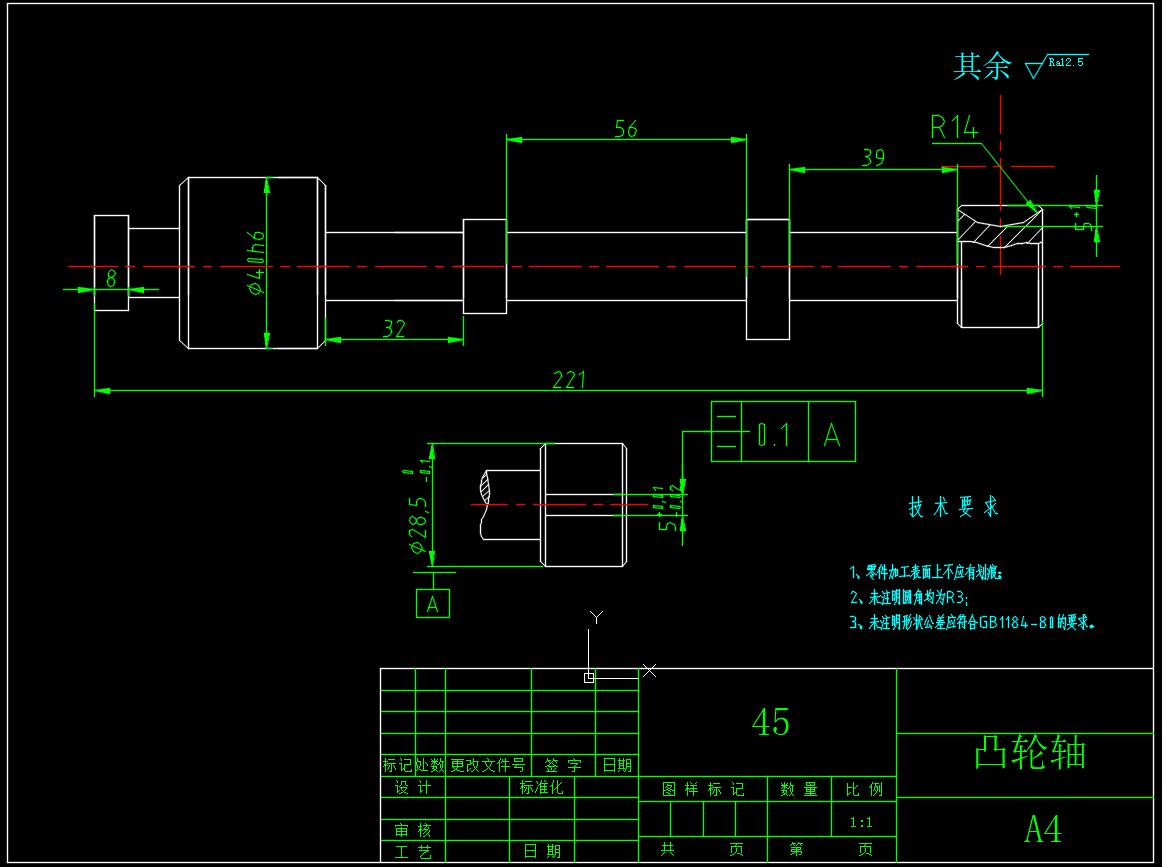Click the 56 dimension text
The width and height of the screenshot is (1162, 867).
[x=625, y=129]
